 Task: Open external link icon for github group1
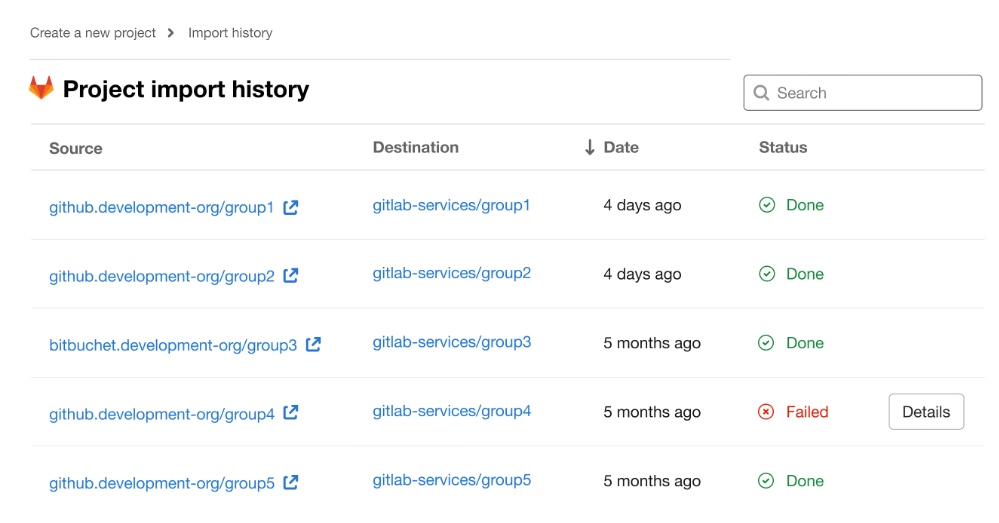coord(290,208)
